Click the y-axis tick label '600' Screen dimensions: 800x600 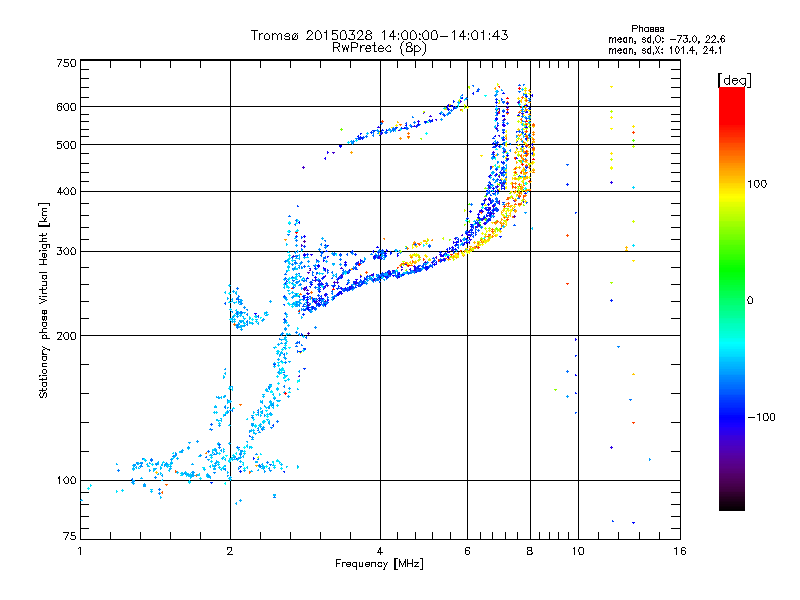point(66,107)
